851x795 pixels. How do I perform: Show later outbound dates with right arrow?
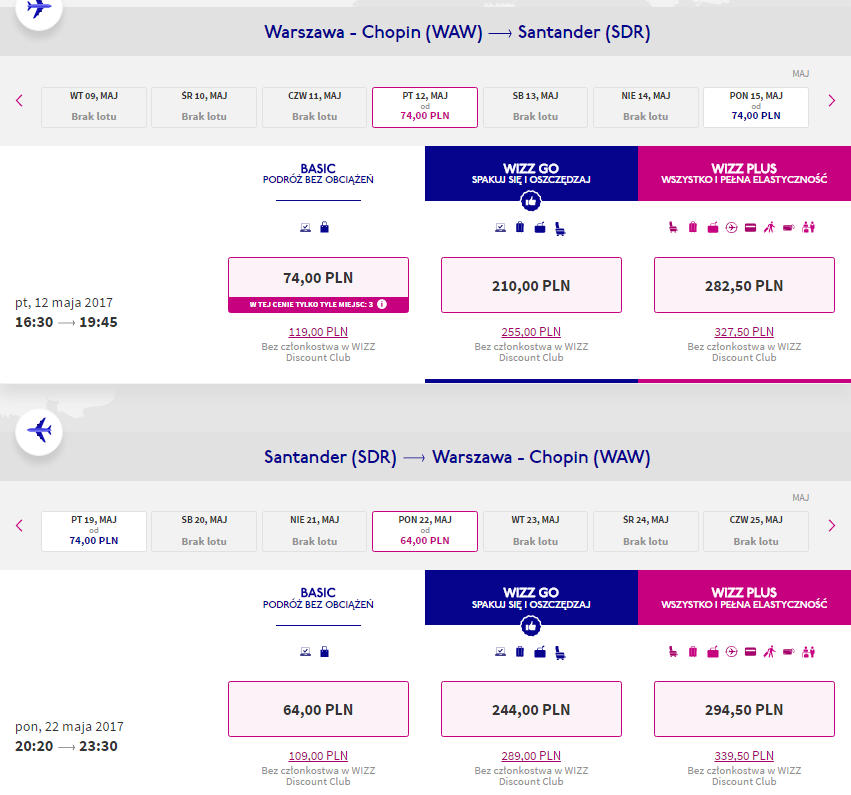tap(831, 100)
